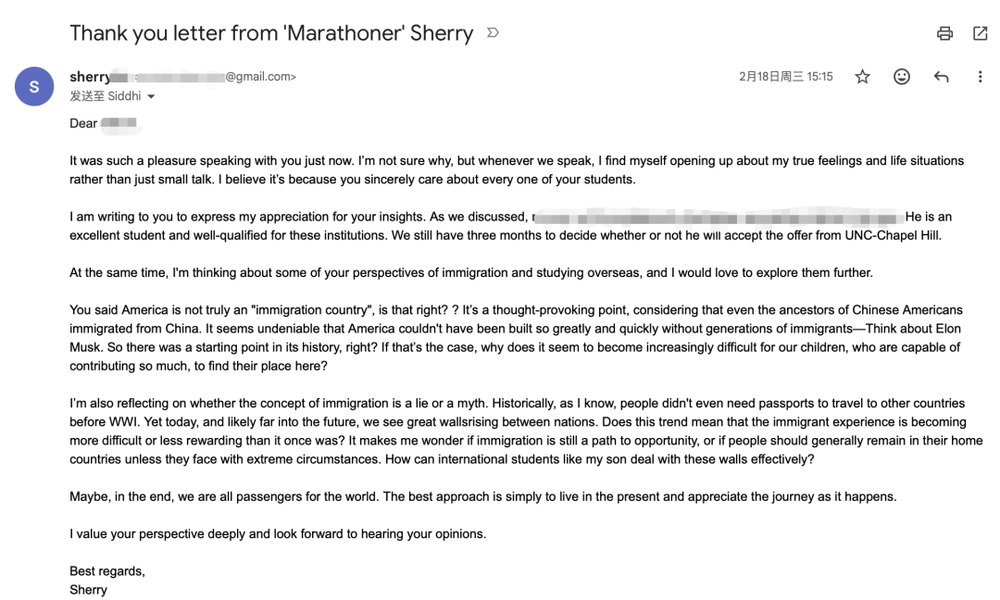Print this email with the printer icon
Image resolution: width=1000 pixels, height=600 pixels.
(x=944, y=33)
